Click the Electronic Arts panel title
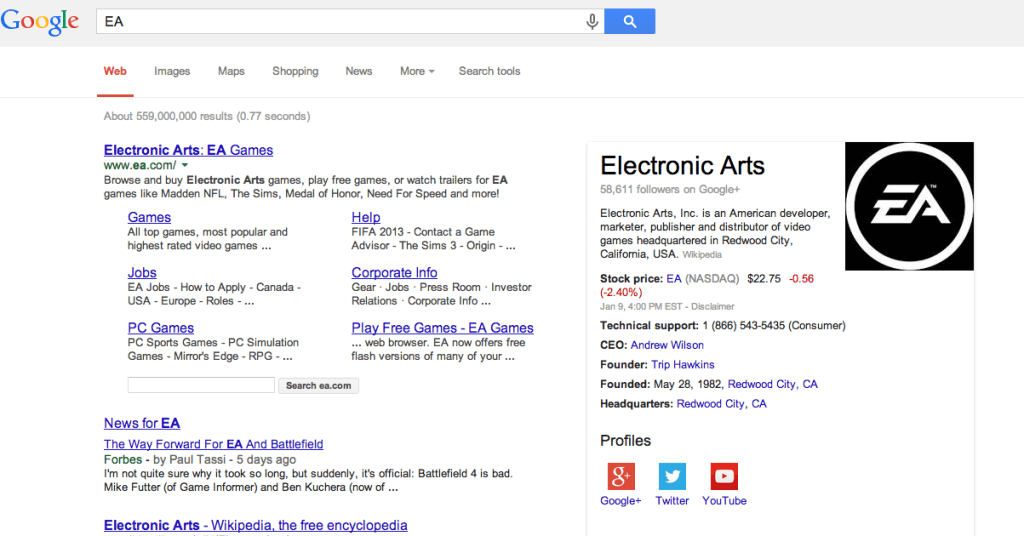1024x536 pixels. click(x=682, y=166)
